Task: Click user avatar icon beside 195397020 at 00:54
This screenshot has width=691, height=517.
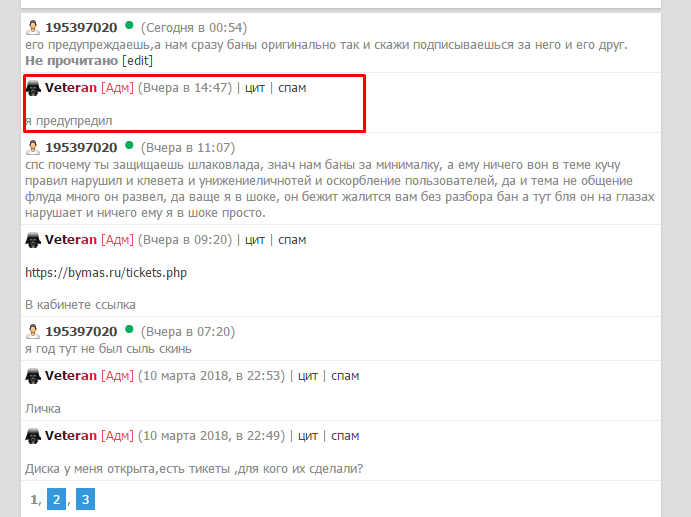Action: [x=33, y=27]
